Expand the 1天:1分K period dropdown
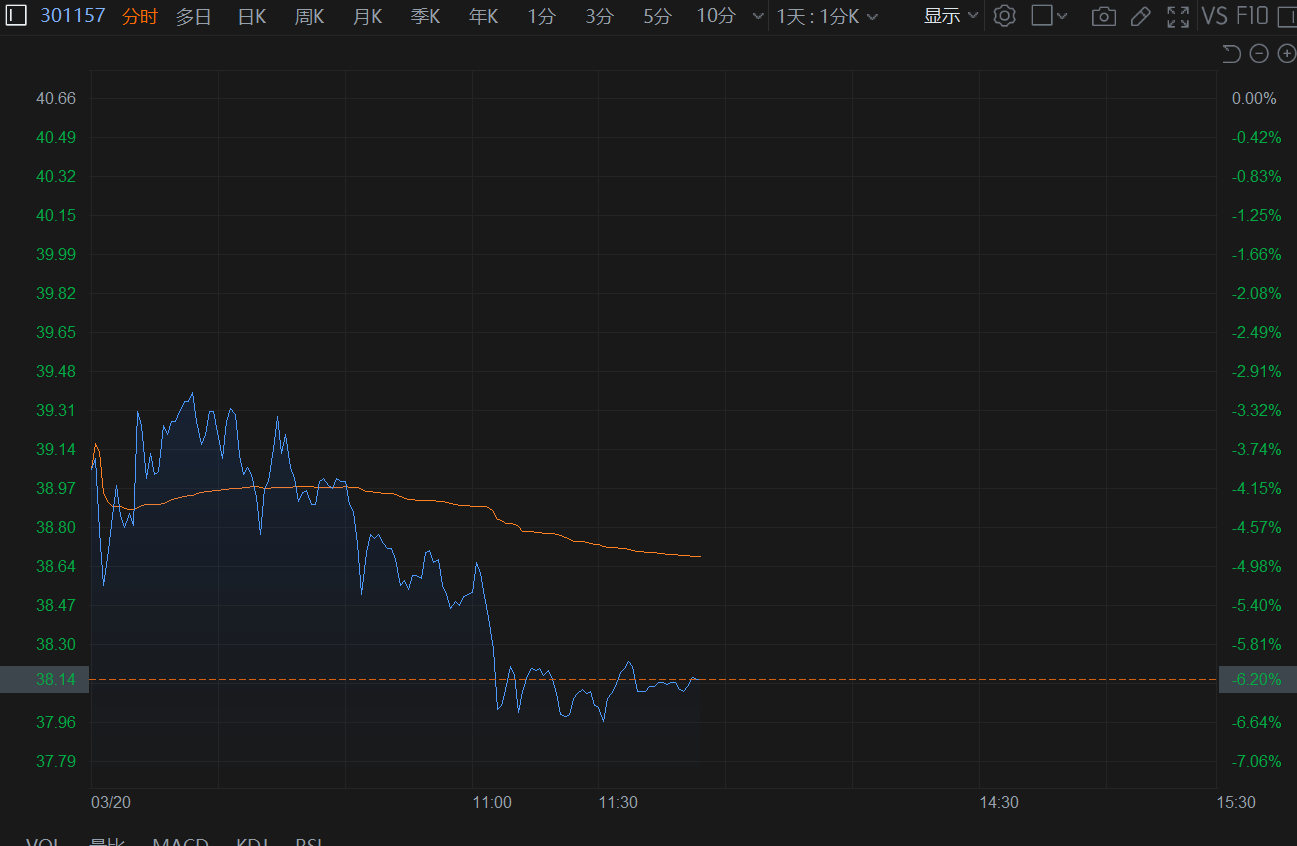This screenshot has width=1297, height=846. tap(827, 16)
